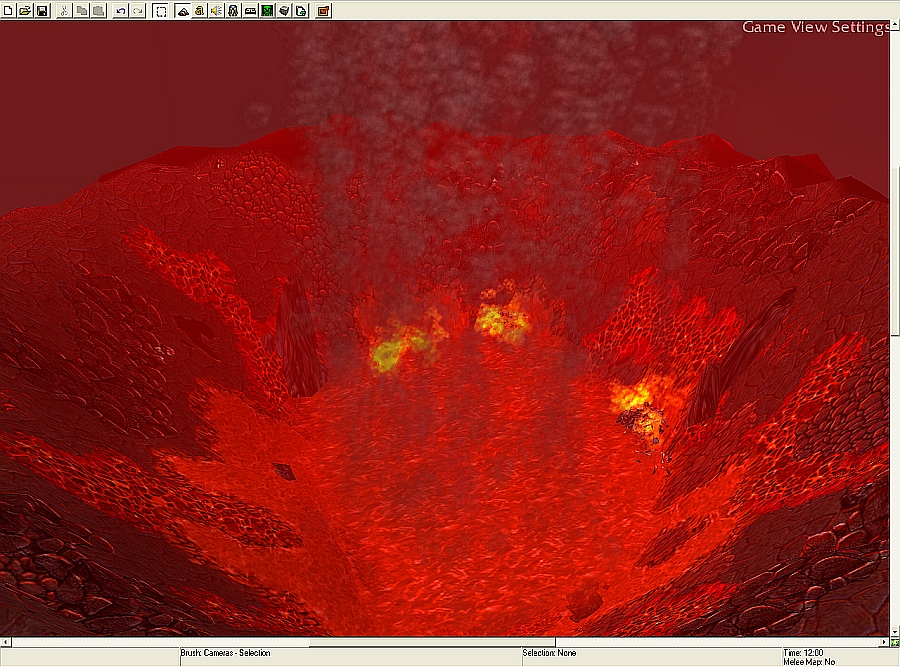Screen dimensions: 900x667
Task: Open the Terrain Editor icon
Action: click(183, 10)
